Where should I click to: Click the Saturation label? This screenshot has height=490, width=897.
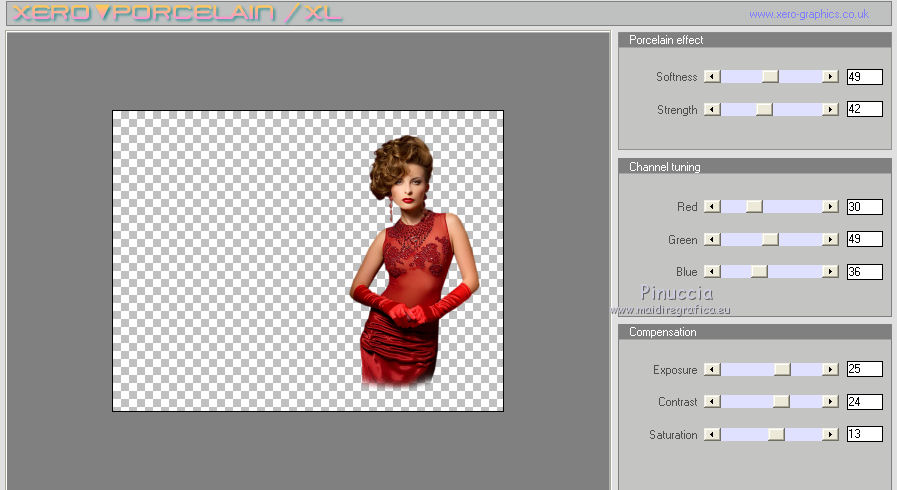coord(673,435)
